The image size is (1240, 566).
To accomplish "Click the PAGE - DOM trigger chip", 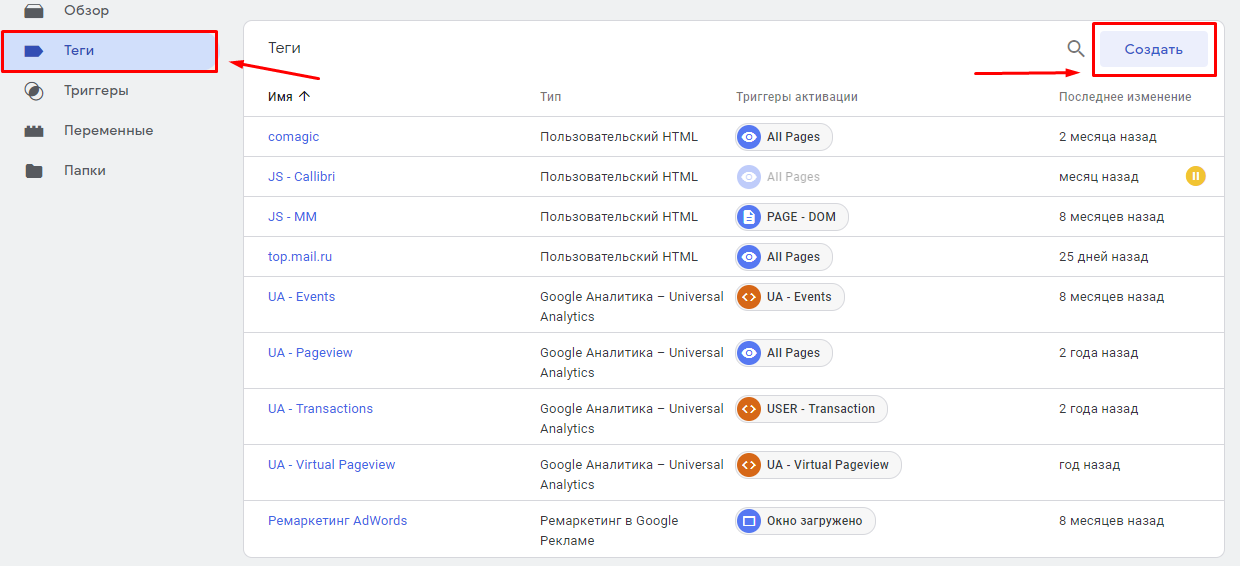I will pos(792,217).
